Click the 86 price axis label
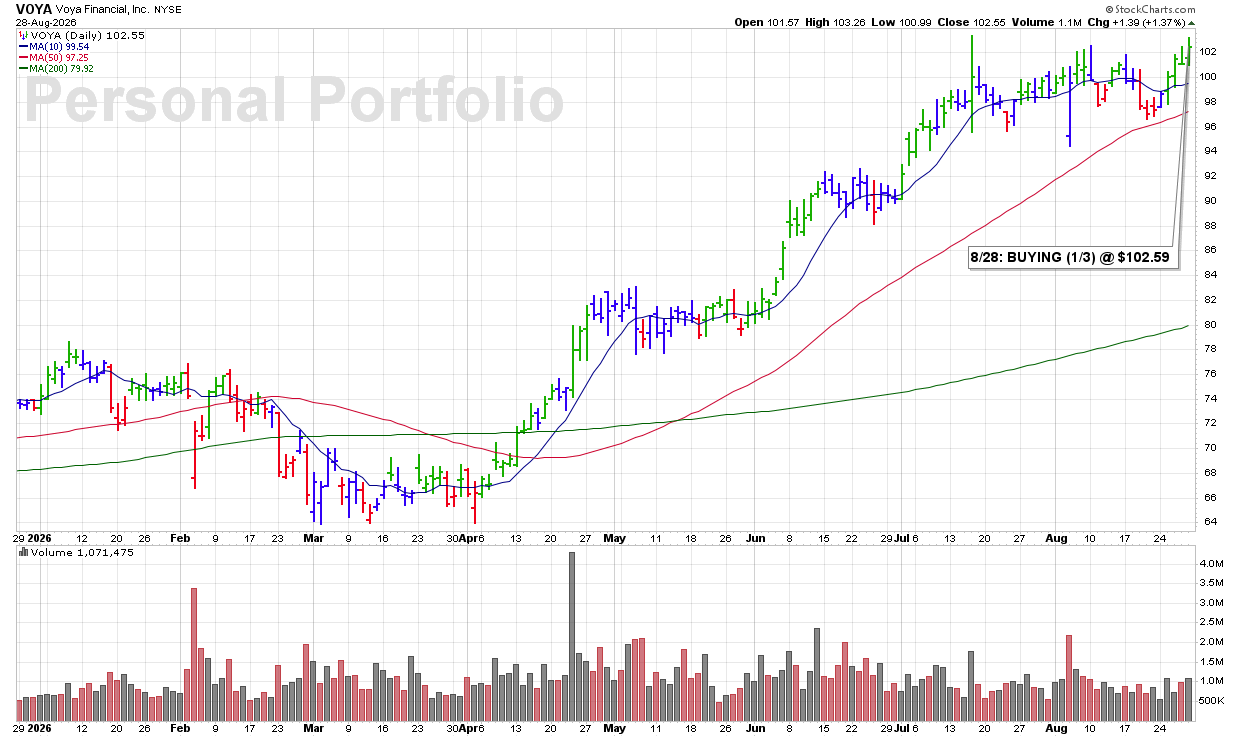Viewport: 1240px width, 737px height. [x=1209, y=250]
